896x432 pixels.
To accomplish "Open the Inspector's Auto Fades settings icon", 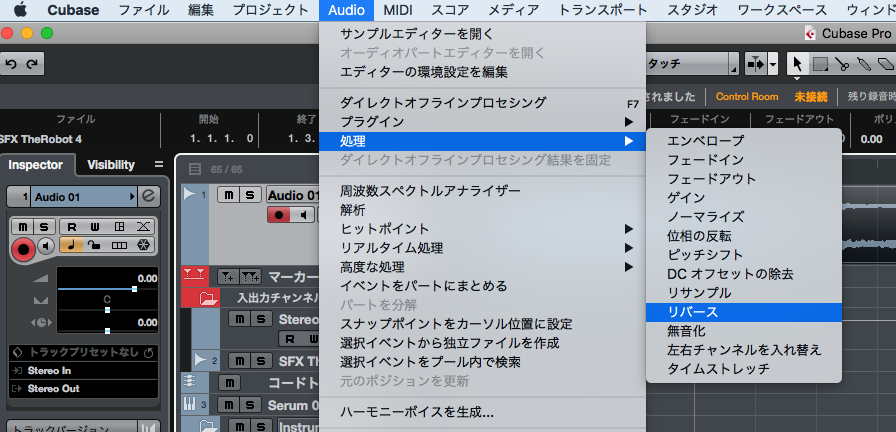I will pos(143,227).
